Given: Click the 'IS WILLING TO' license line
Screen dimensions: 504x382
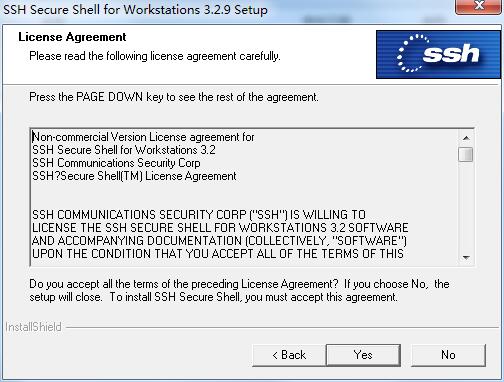Looking at the screenshot, I should (x=199, y=215).
